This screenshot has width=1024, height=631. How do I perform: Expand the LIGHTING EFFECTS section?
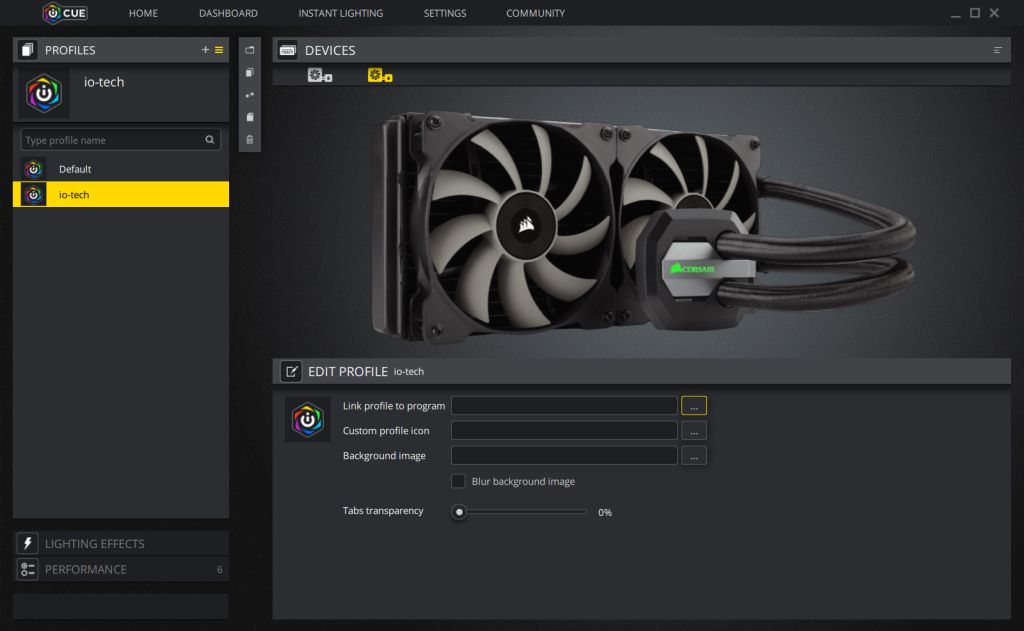tap(121, 543)
